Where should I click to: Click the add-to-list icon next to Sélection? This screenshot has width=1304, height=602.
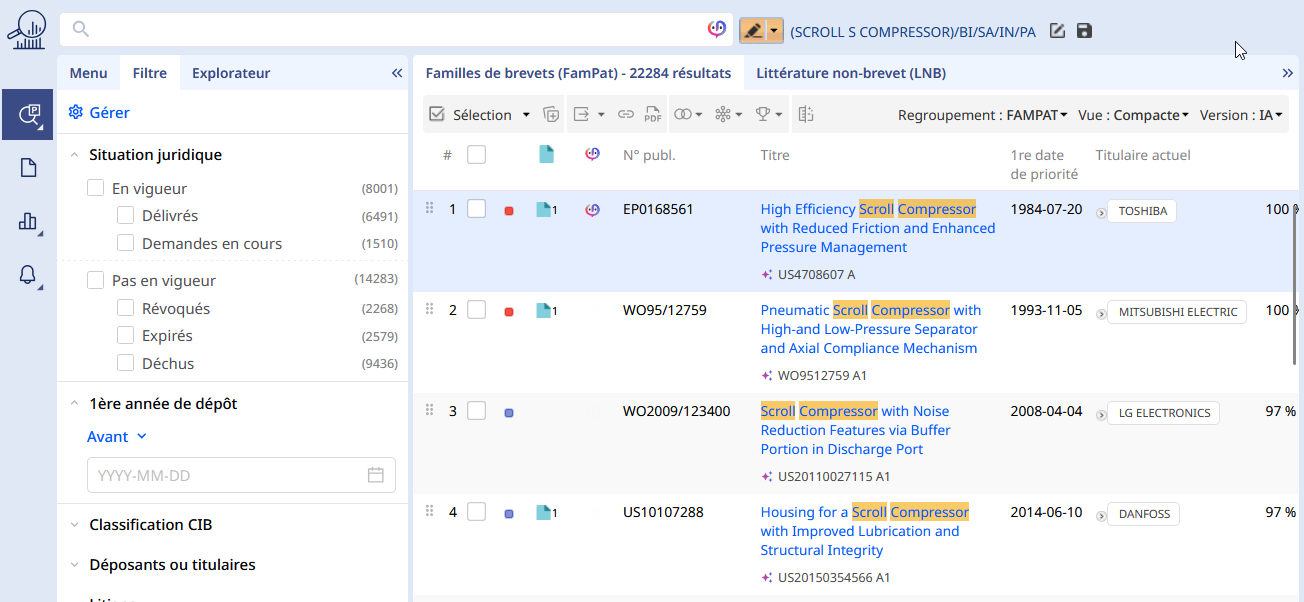point(551,115)
